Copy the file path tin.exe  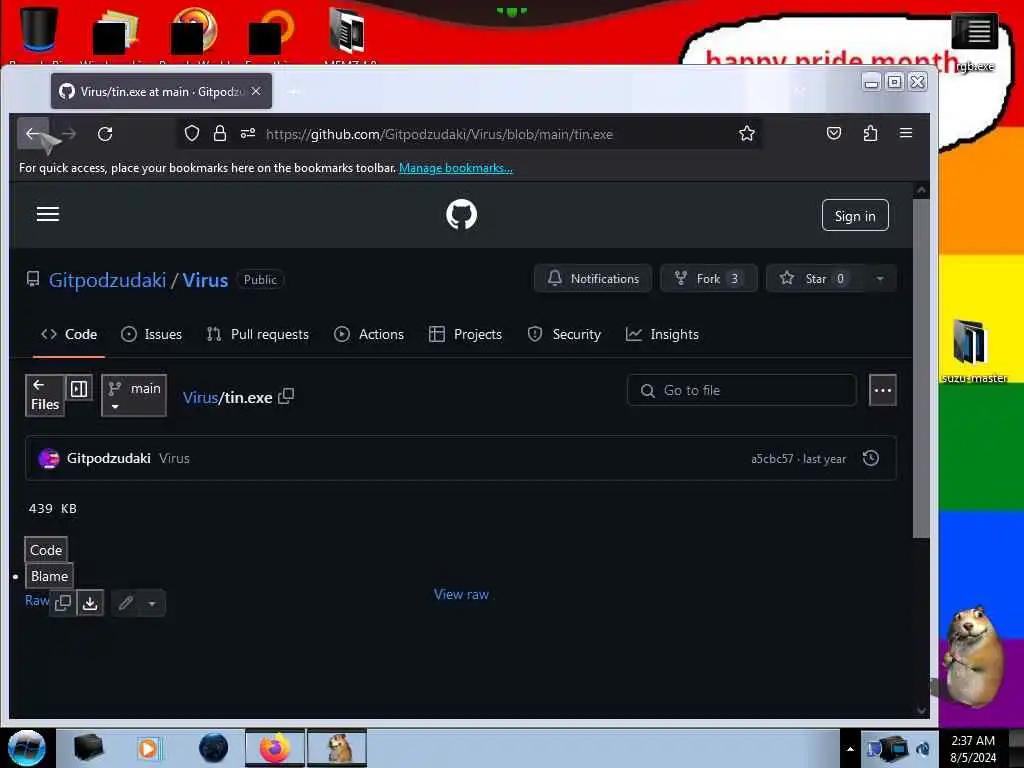[286, 396]
